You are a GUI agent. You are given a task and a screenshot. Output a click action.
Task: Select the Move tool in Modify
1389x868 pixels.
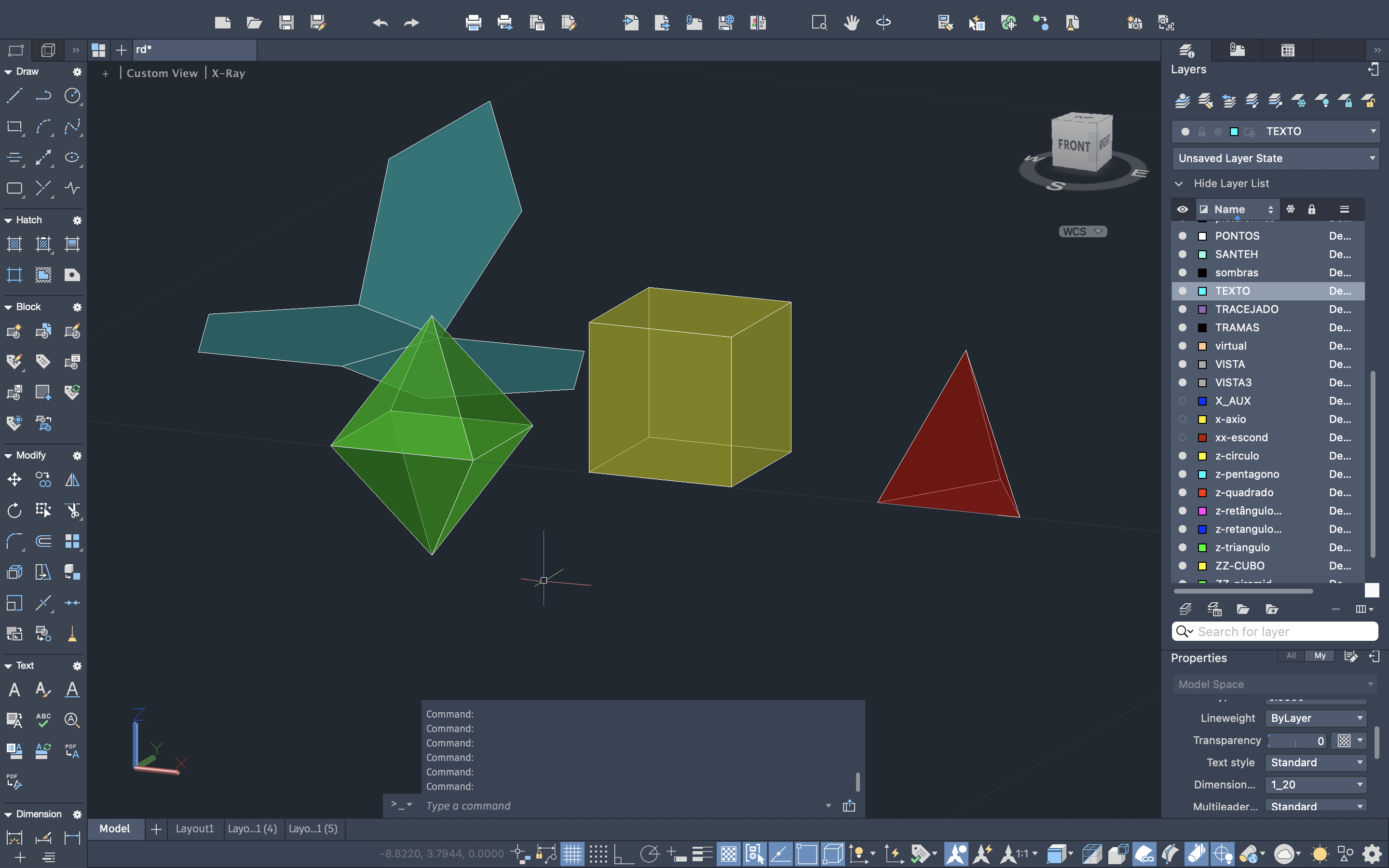pos(14,479)
